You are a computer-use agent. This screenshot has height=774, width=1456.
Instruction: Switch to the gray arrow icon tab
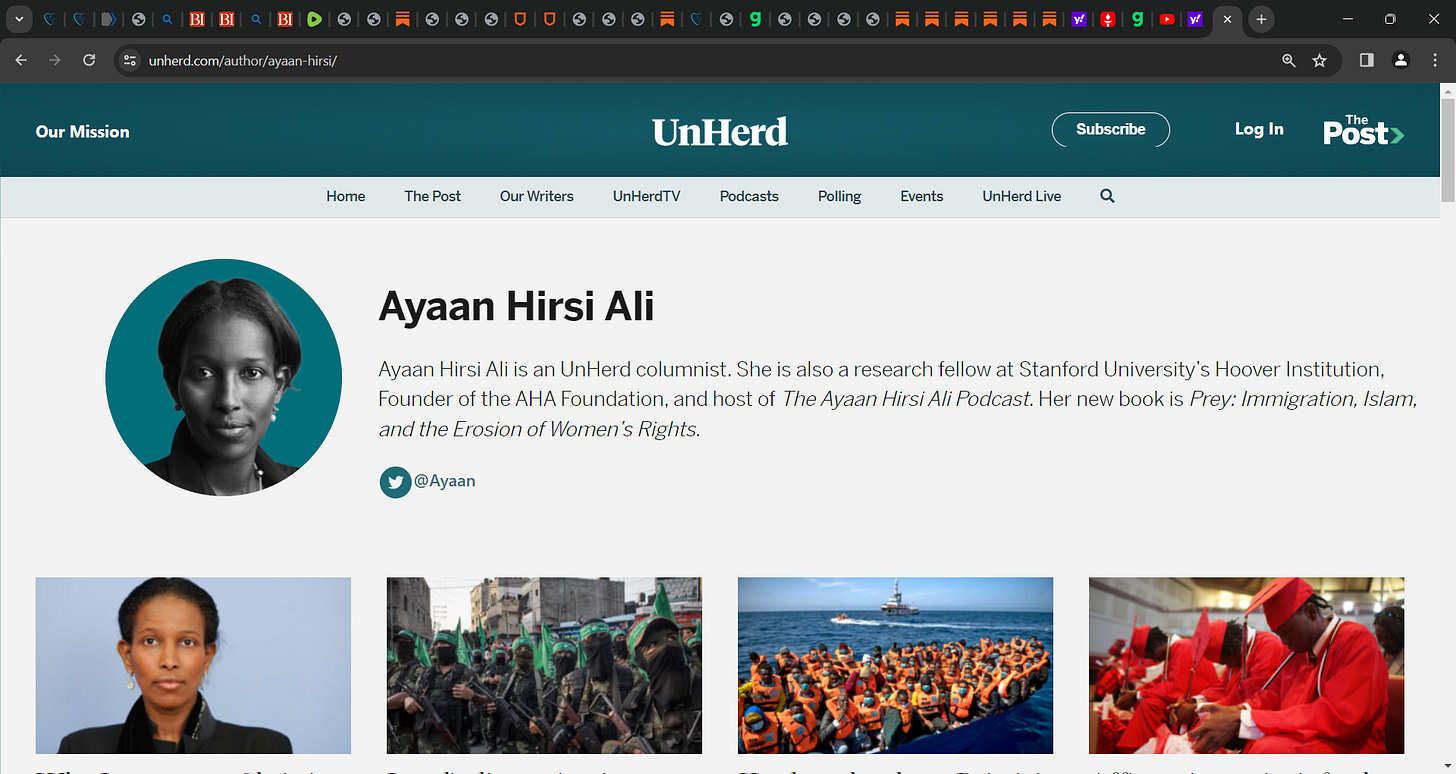[109, 19]
